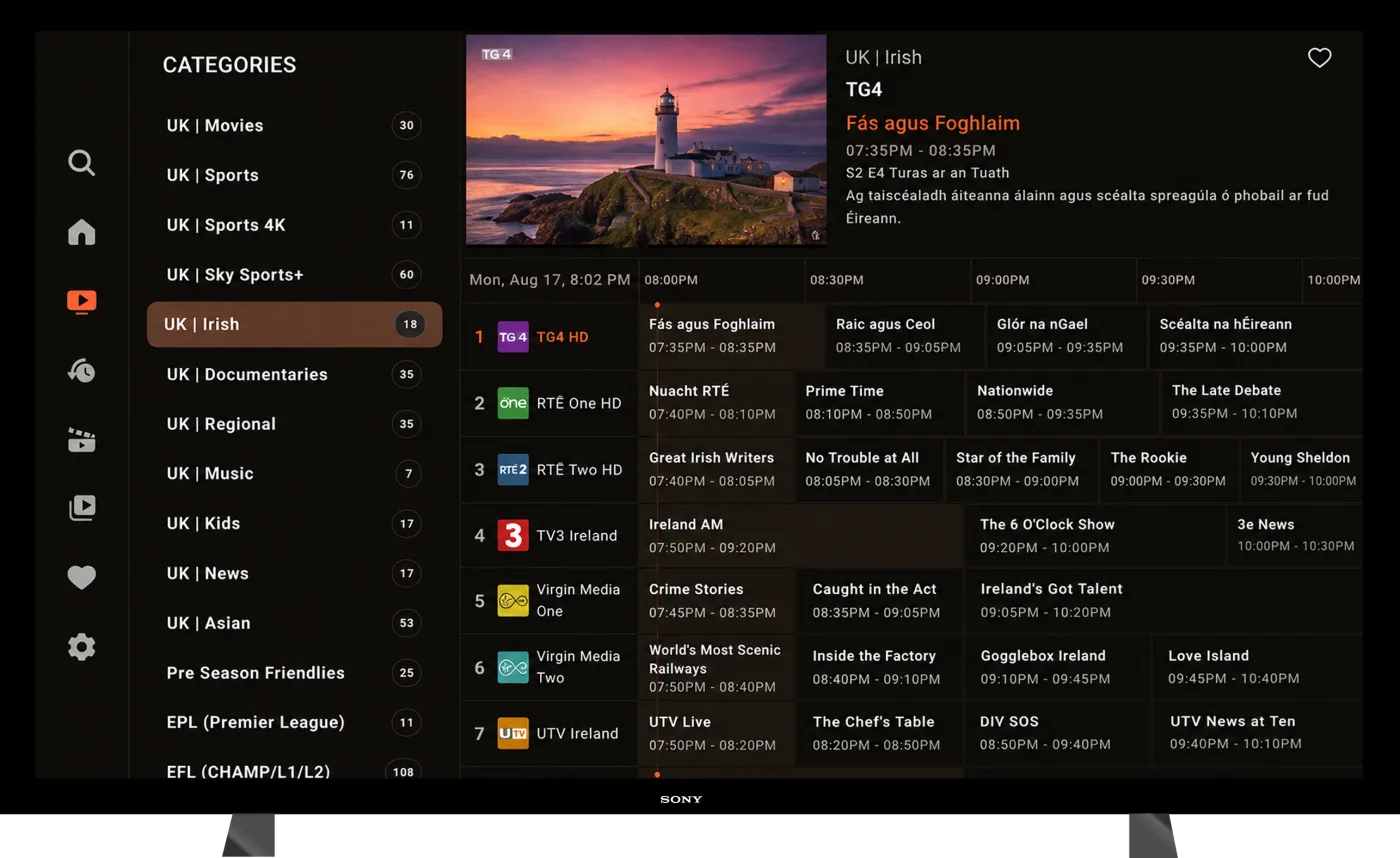
Task: Click the UK | Music category
Action: [294, 474]
